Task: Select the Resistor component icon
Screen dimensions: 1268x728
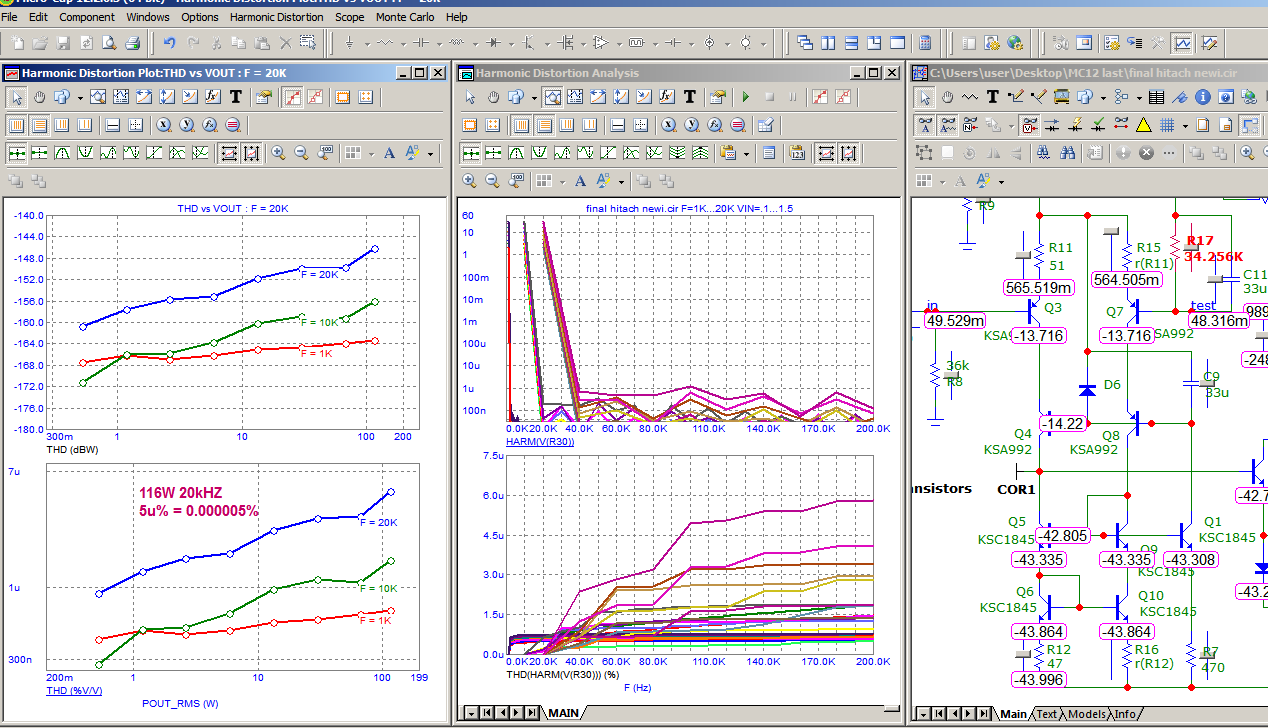Action: (384, 43)
